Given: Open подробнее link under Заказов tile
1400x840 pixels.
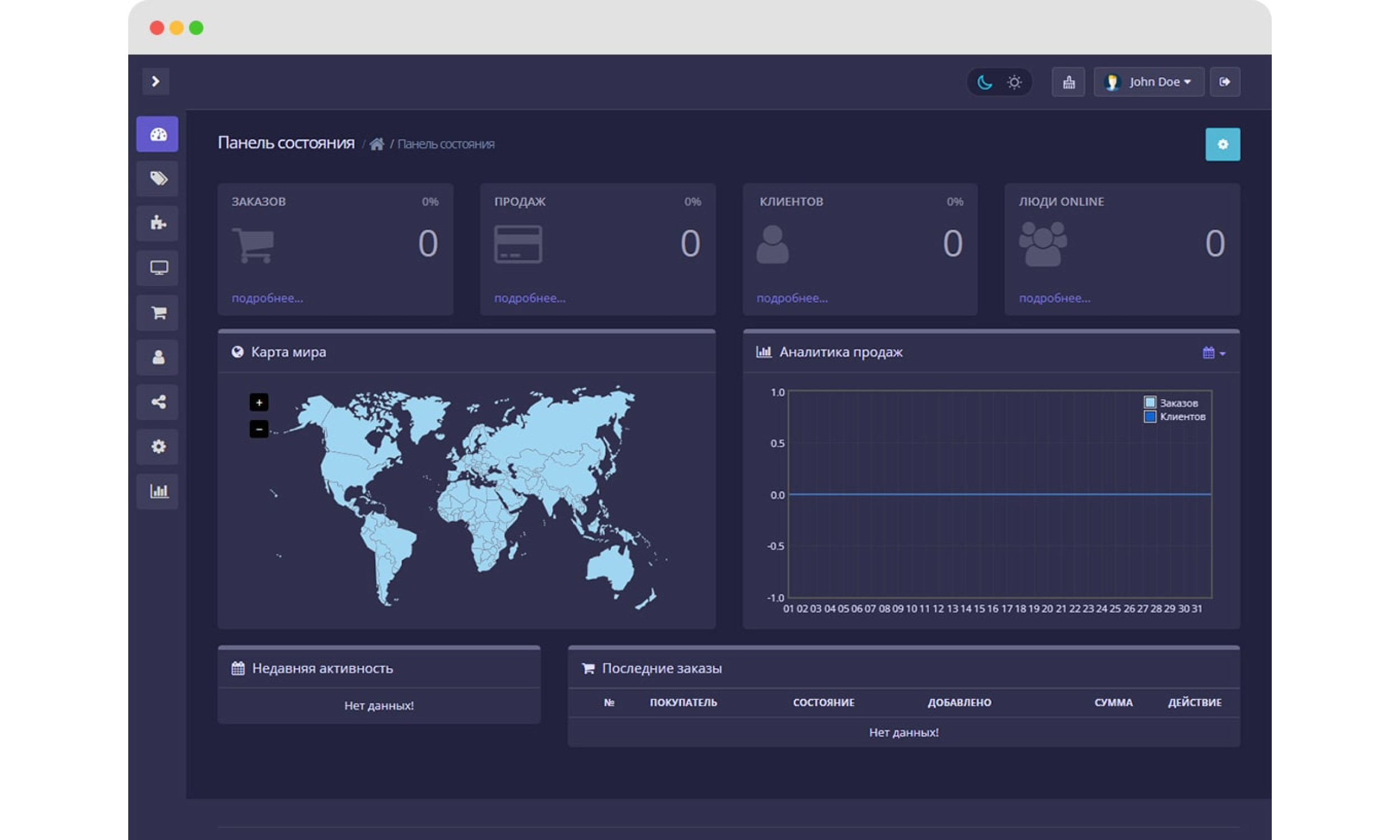Looking at the screenshot, I should (x=267, y=298).
